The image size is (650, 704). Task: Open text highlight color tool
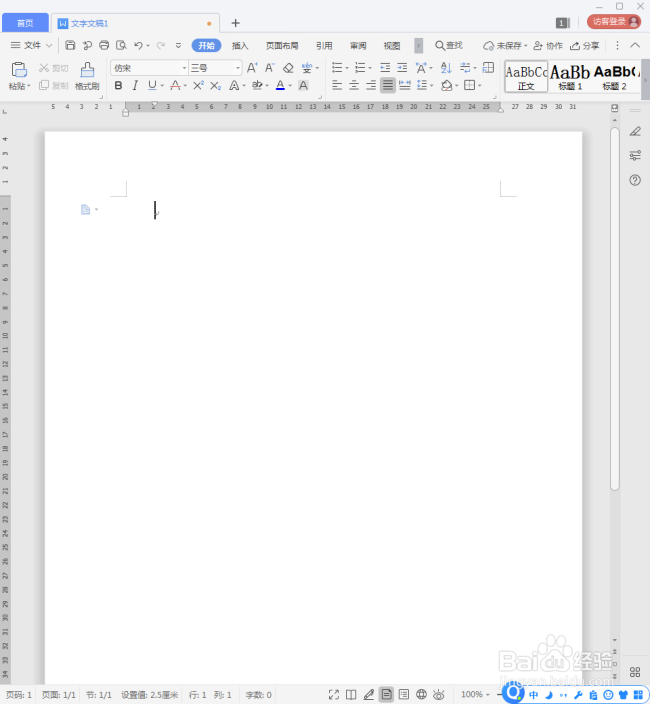pos(257,85)
